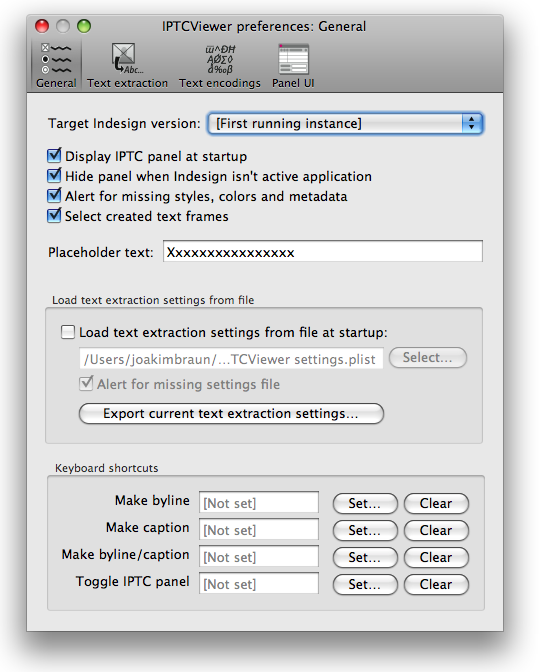Open the Text encodings preferences icon
Viewport: 545px width, 672px height.
tap(219, 65)
